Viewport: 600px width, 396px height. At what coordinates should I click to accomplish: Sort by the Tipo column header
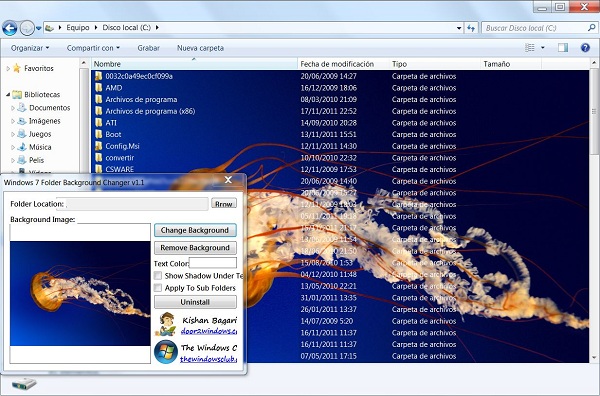434,64
